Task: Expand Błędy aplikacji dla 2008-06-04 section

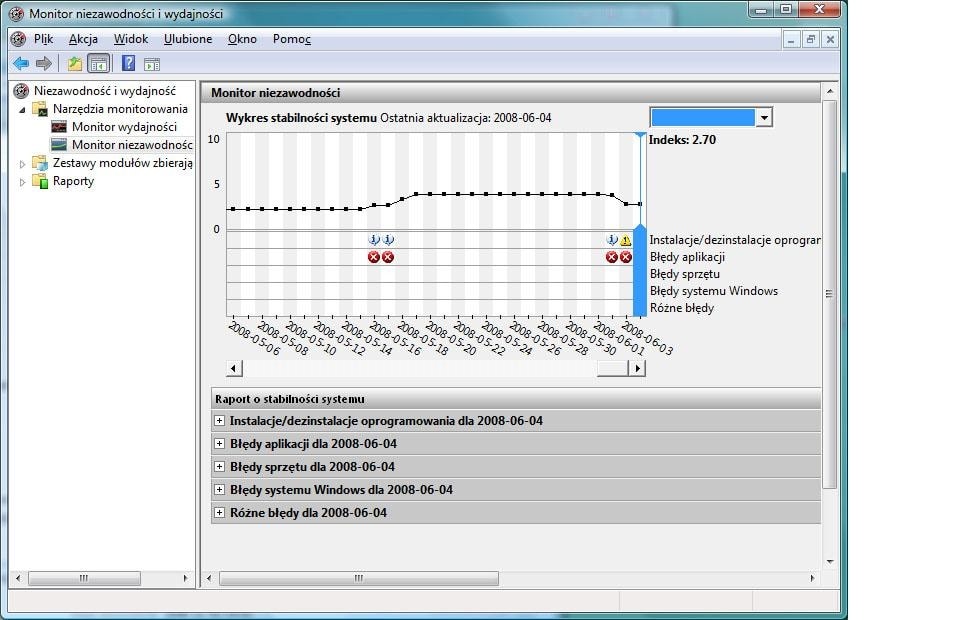Action: [220, 444]
